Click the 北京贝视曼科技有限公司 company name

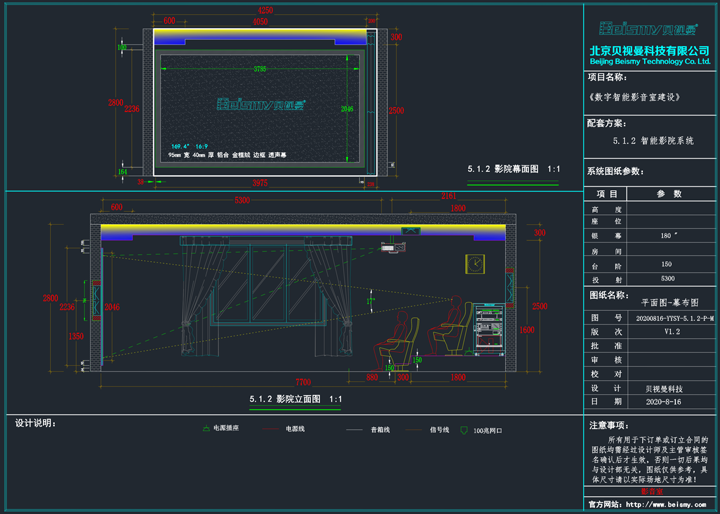[x=649, y=51]
